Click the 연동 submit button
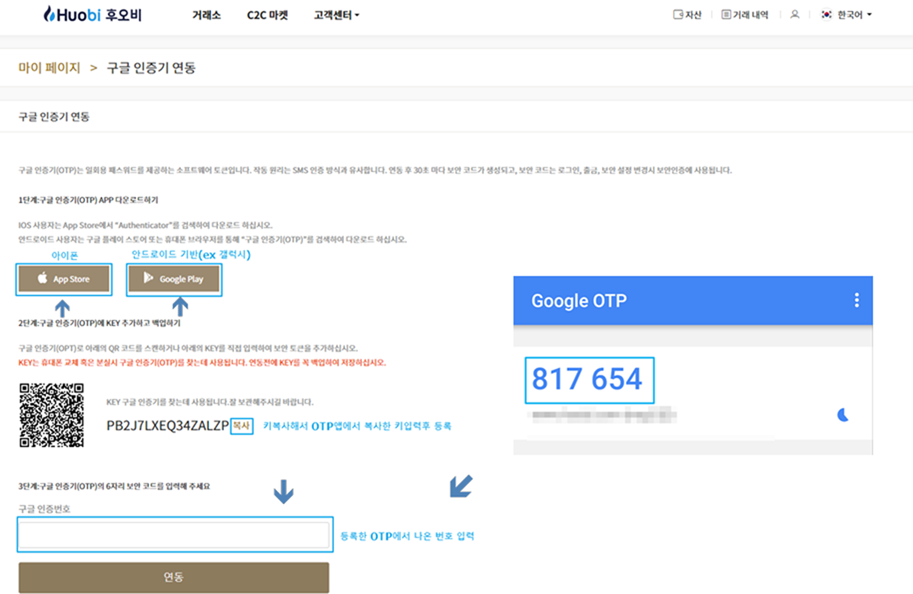Image resolution: width=913 pixels, height=594 pixels. pos(174,577)
